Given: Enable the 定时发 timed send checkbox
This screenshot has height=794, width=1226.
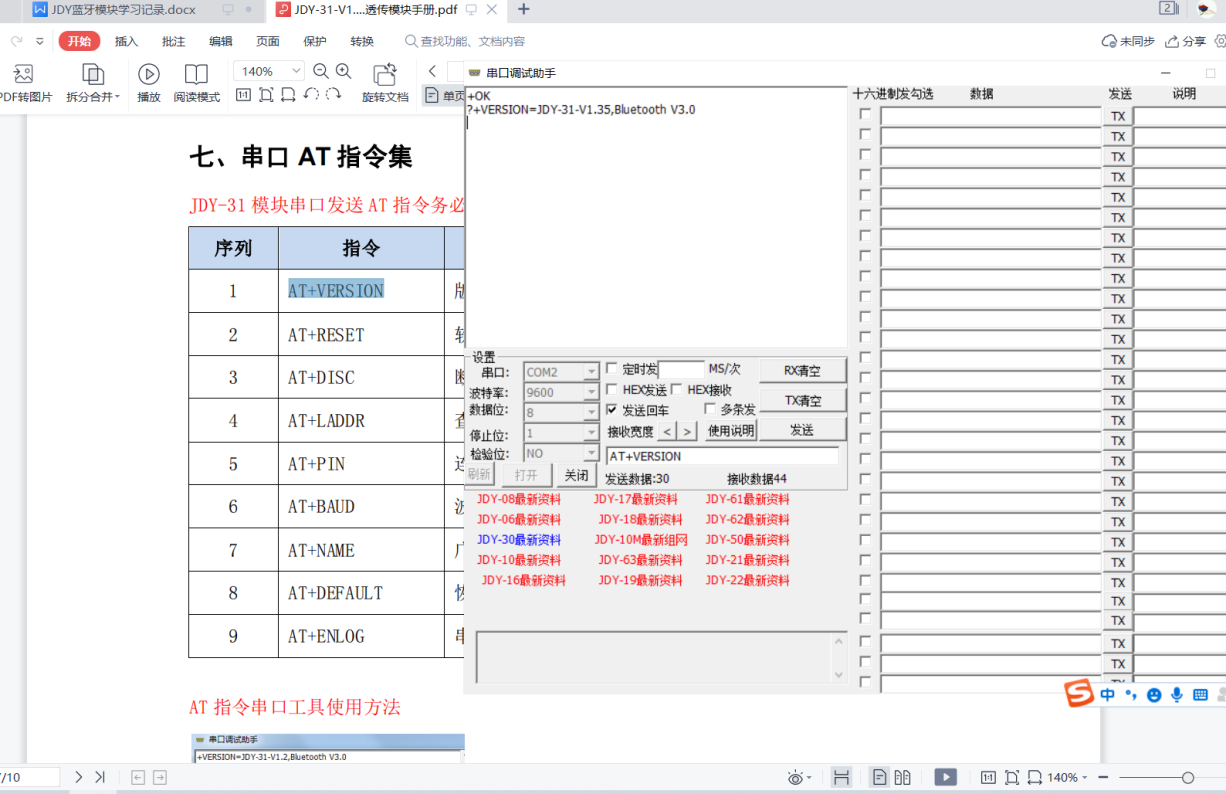Looking at the screenshot, I should [612, 369].
